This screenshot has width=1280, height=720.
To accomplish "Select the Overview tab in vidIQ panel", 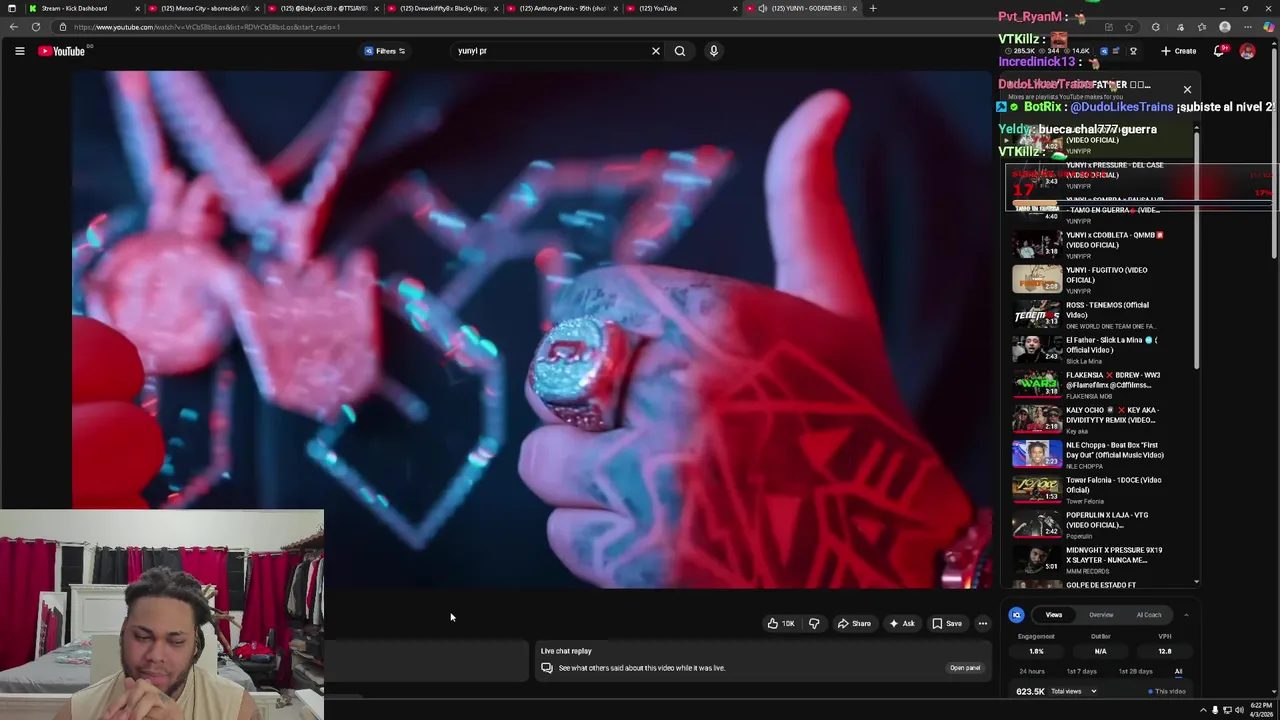I will (1101, 615).
